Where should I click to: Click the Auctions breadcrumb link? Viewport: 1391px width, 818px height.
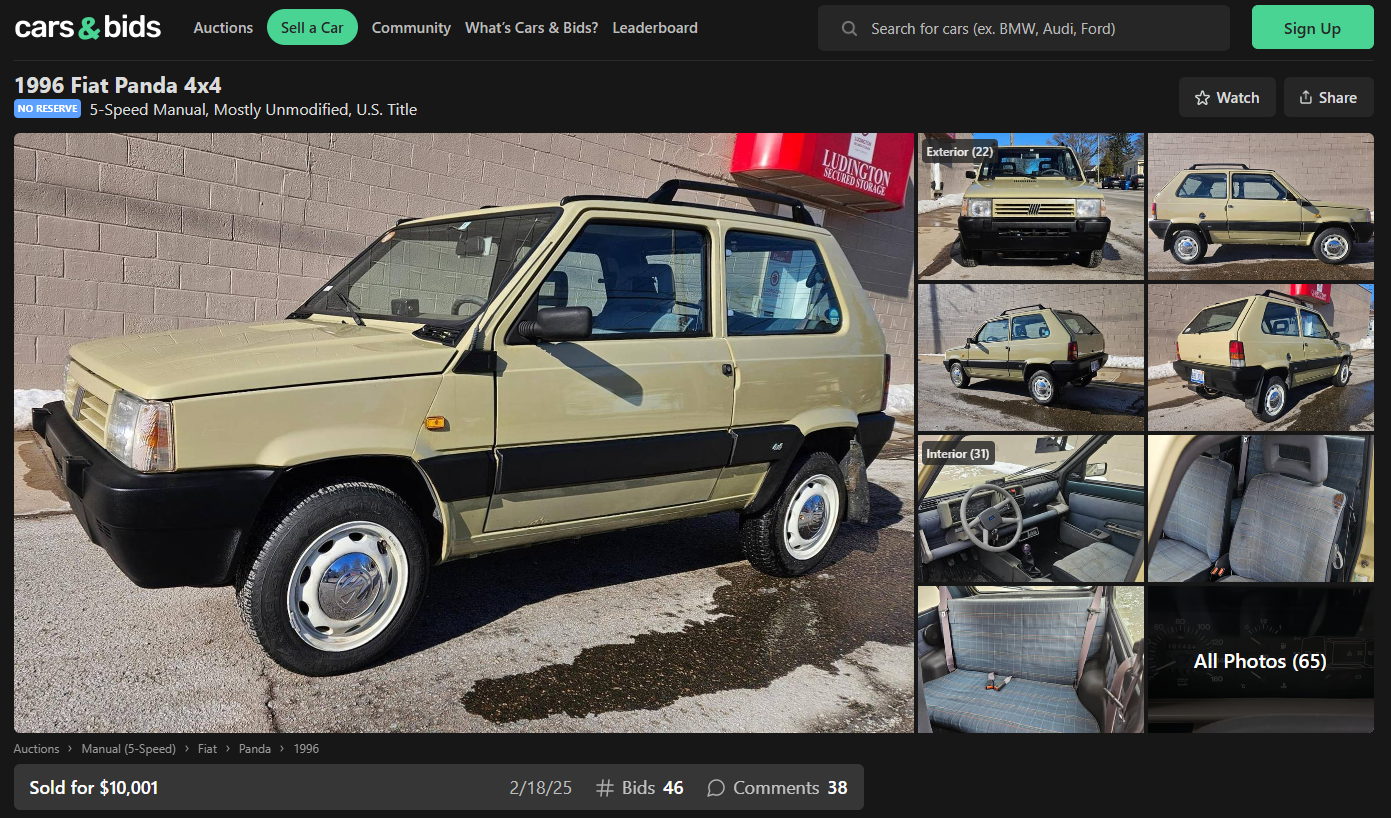tap(36, 749)
